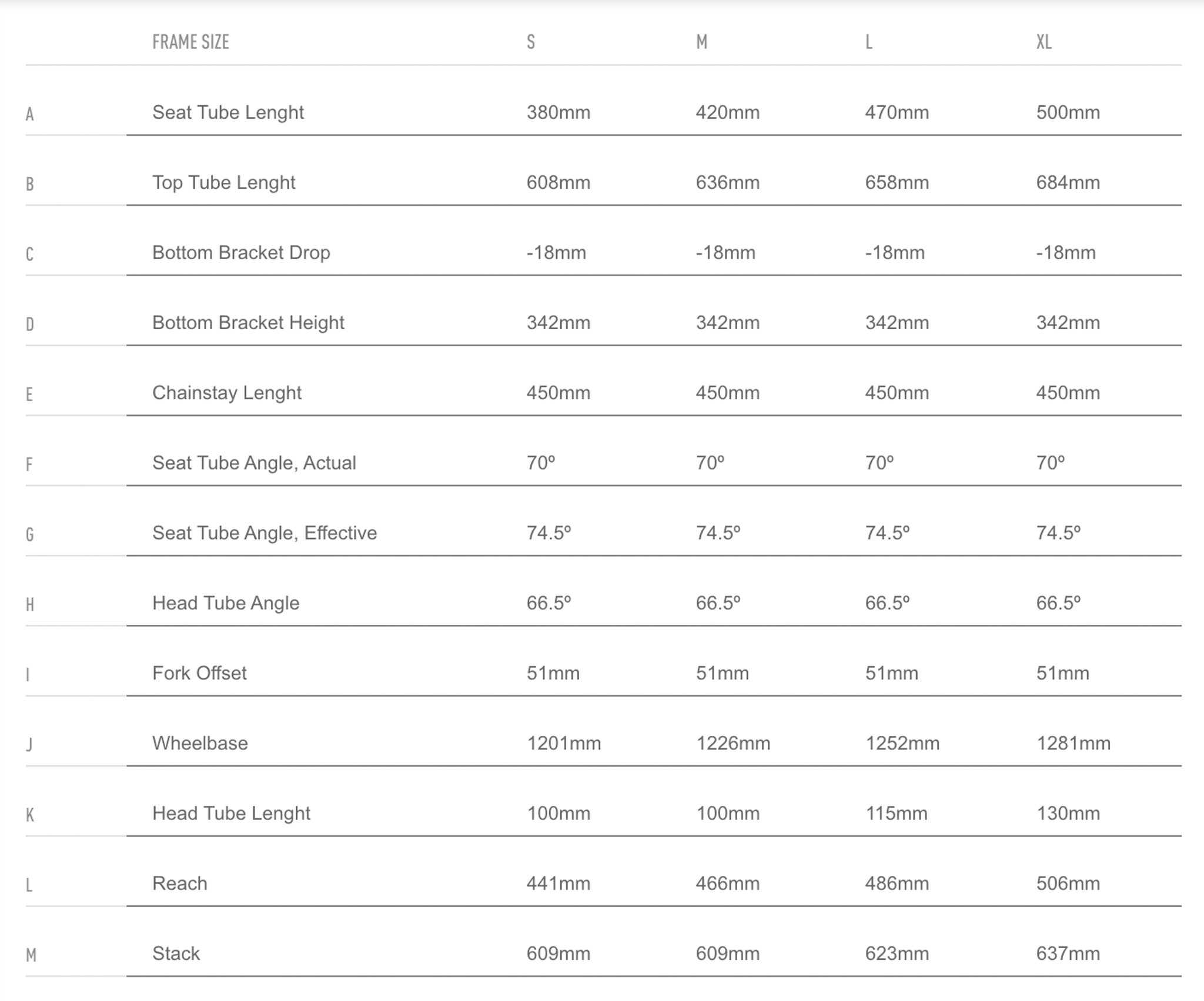This screenshot has height=1001, width=1204.
Task: Select the Wheelbase row label
Action: [x=200, y=744]
